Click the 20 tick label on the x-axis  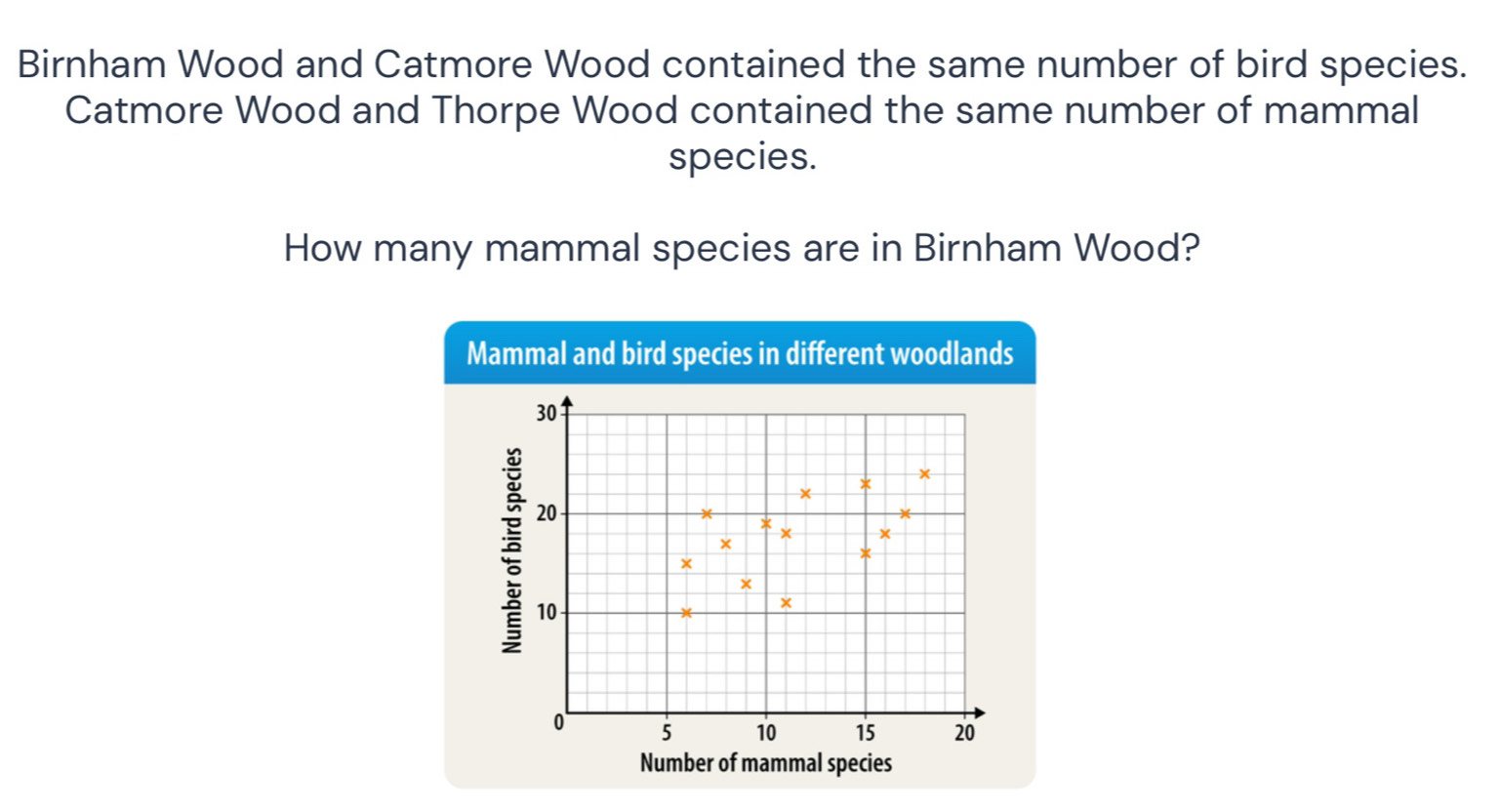(963, 734)
